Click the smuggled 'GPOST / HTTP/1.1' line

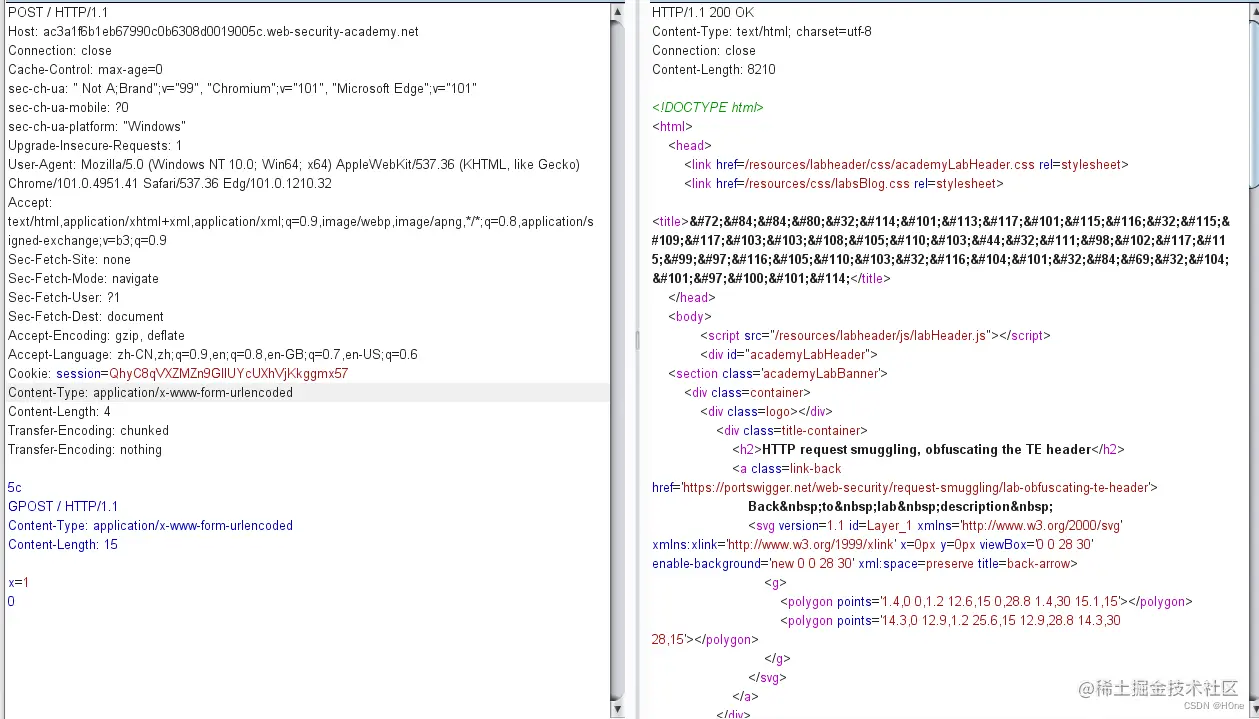(63, 506)
